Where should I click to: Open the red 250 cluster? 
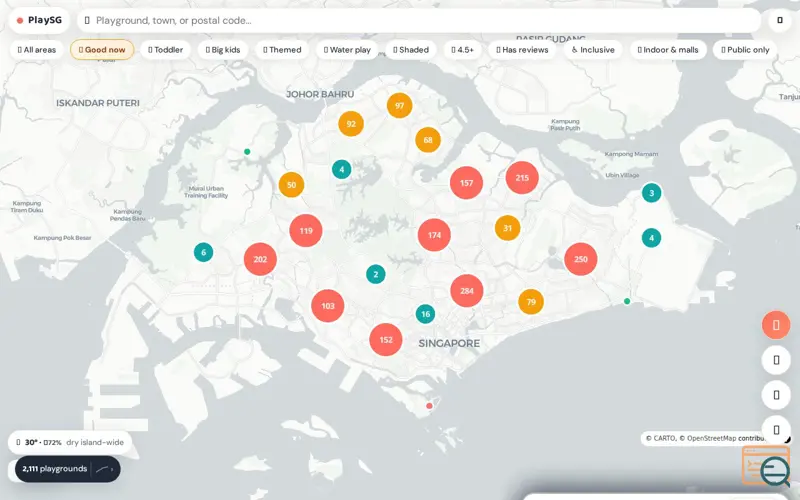click(x=581, y=259)
